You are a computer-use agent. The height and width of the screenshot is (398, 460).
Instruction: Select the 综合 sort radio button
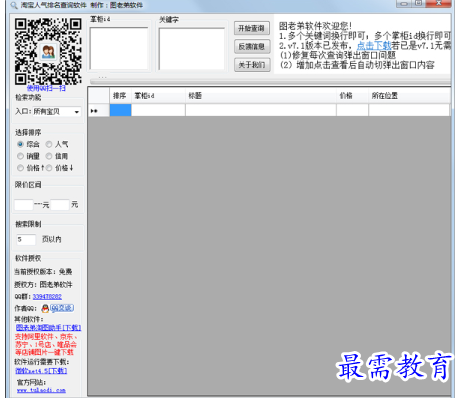(x=20, y=144)
